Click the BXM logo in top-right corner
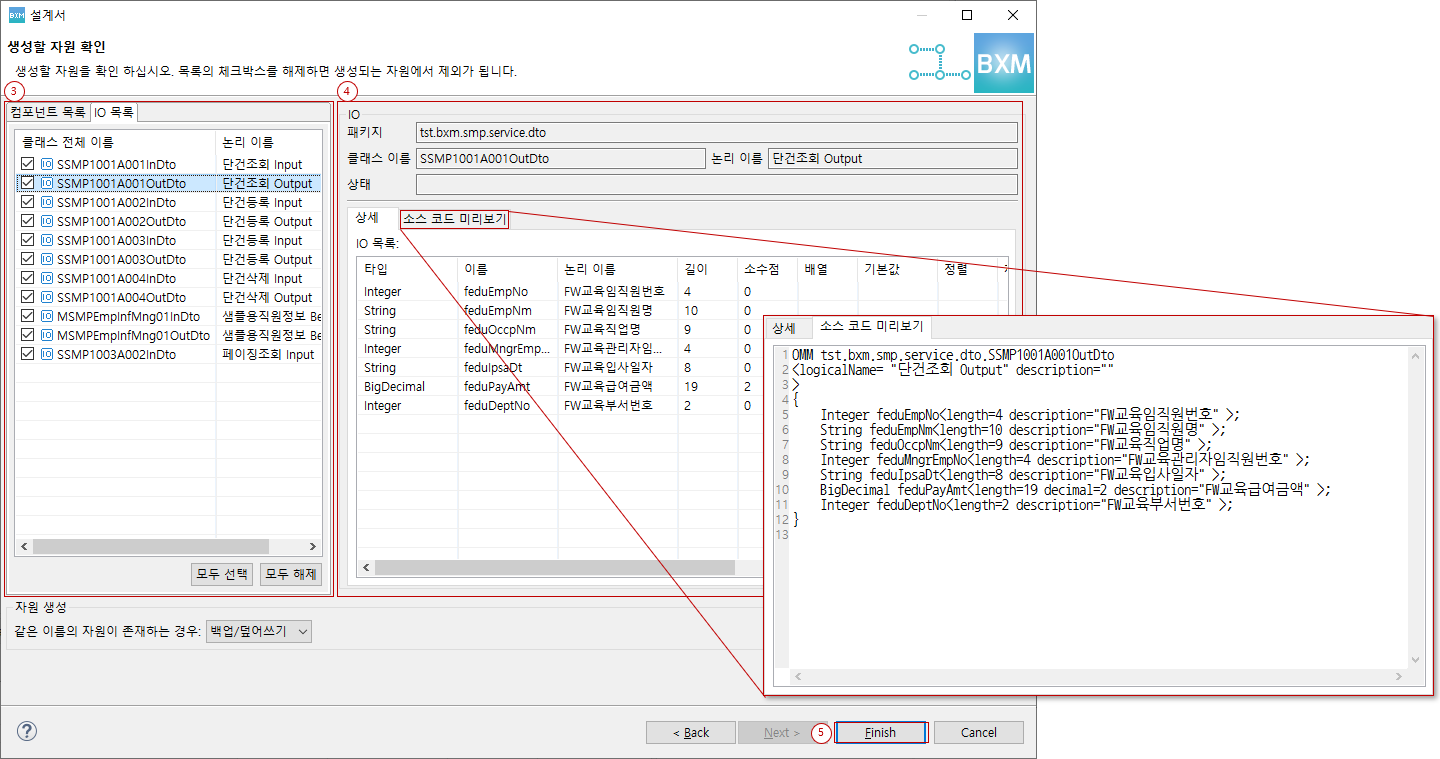The height and width of the screenshot is (759, 1440). click(x=1002, y=61)
